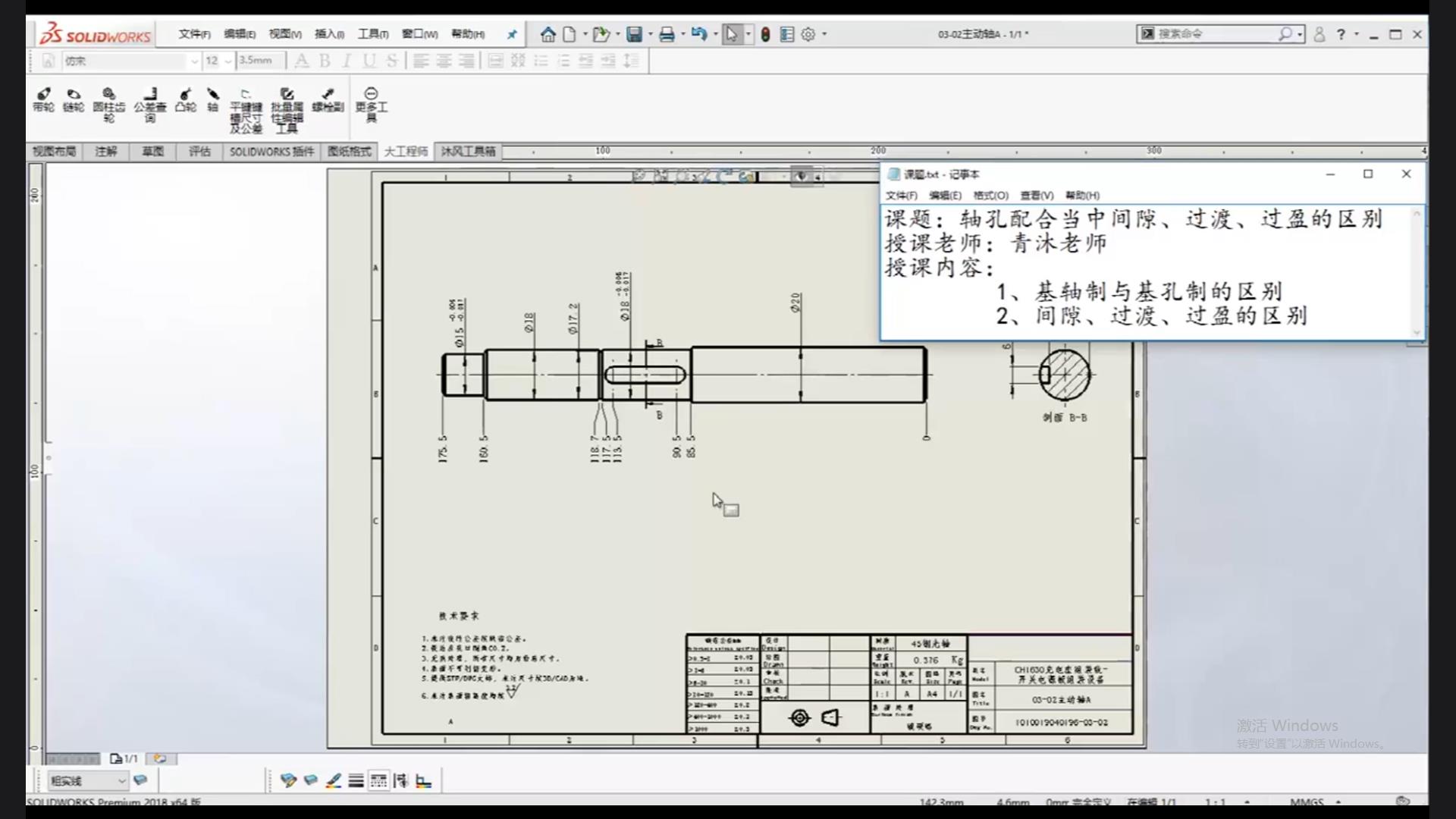Activate the Select cursor tool
1456x819 pixels.
732,34
